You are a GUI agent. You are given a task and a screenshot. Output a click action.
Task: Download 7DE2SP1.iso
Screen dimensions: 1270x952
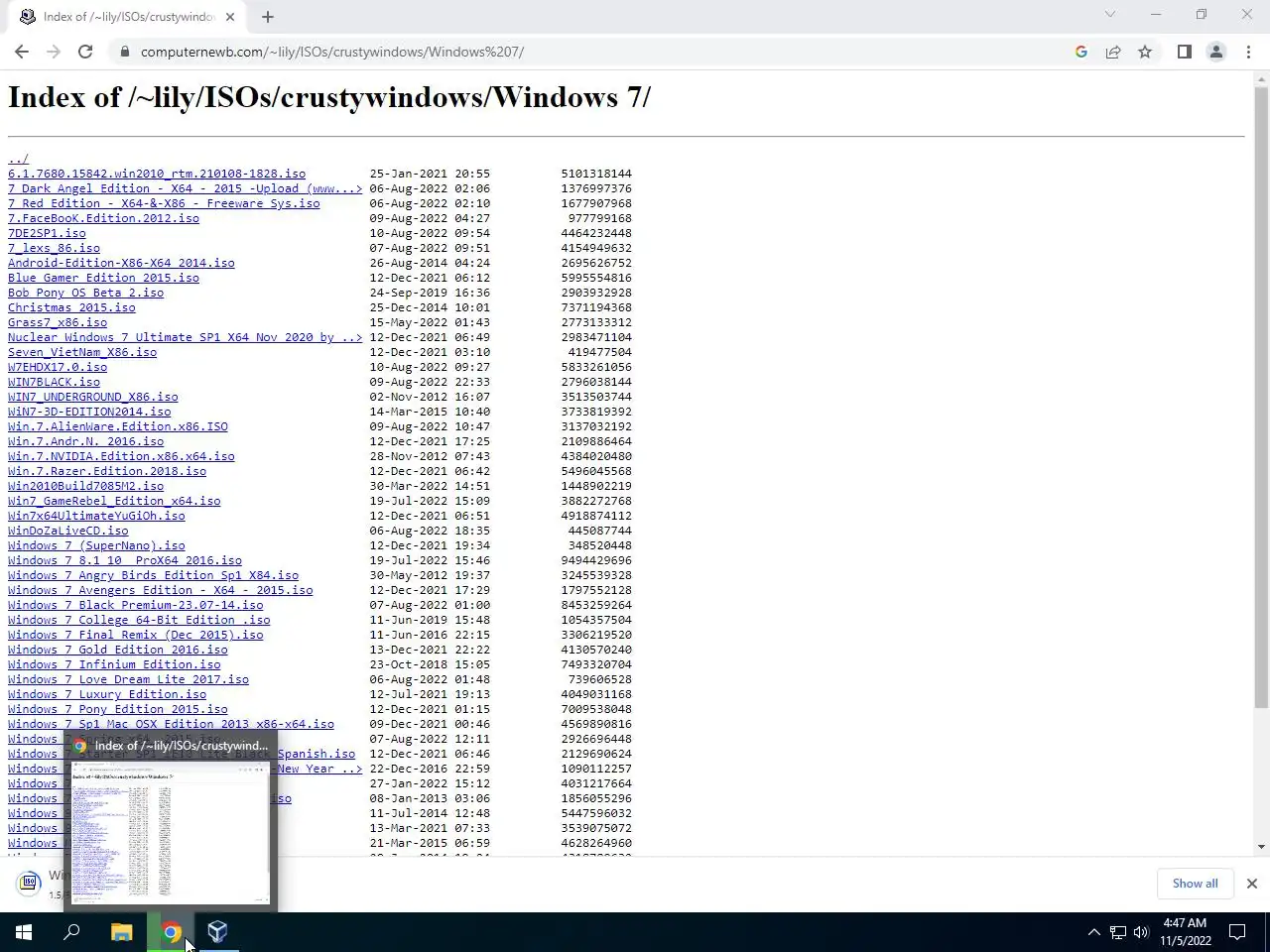click(x=47, y=233)
